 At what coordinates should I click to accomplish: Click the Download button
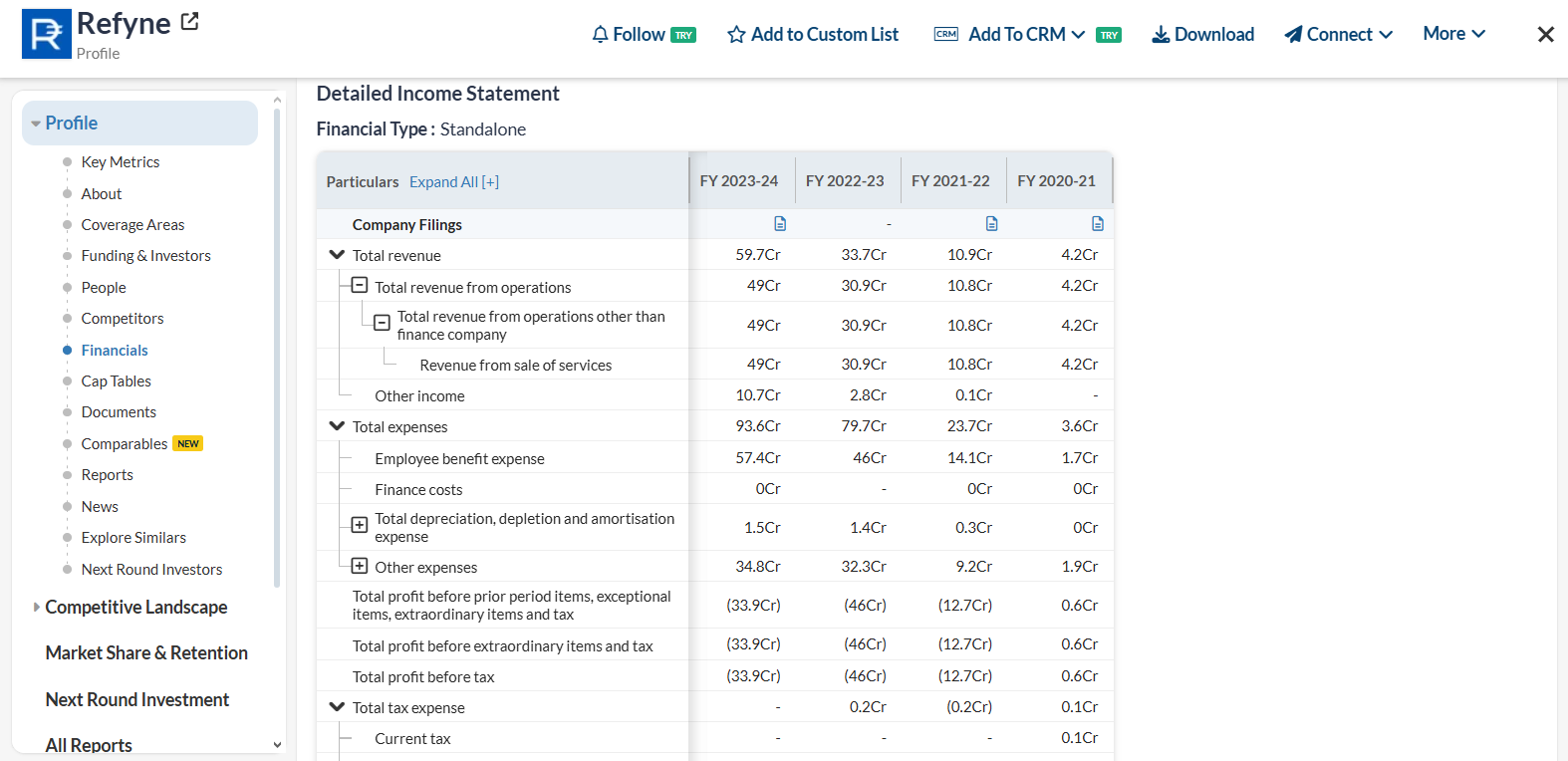[1203, 35]
